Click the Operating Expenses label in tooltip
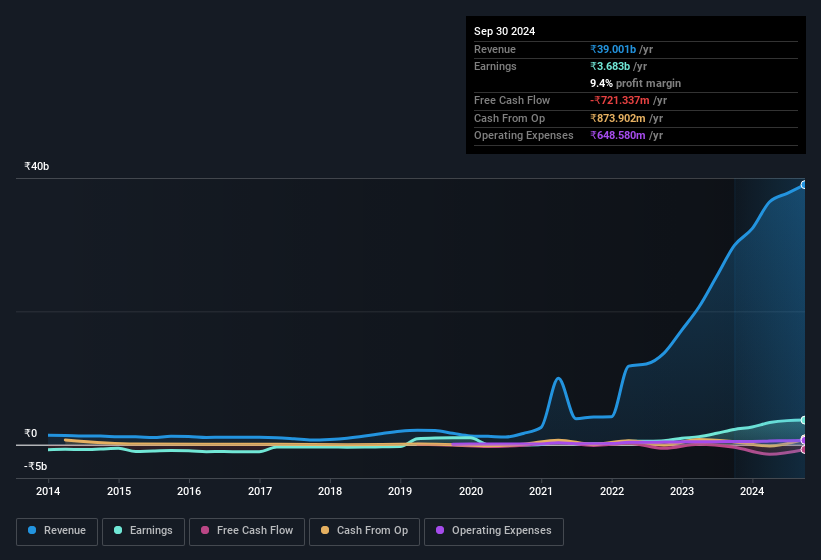This screenshot has width=821, height=560. point(524,136)
